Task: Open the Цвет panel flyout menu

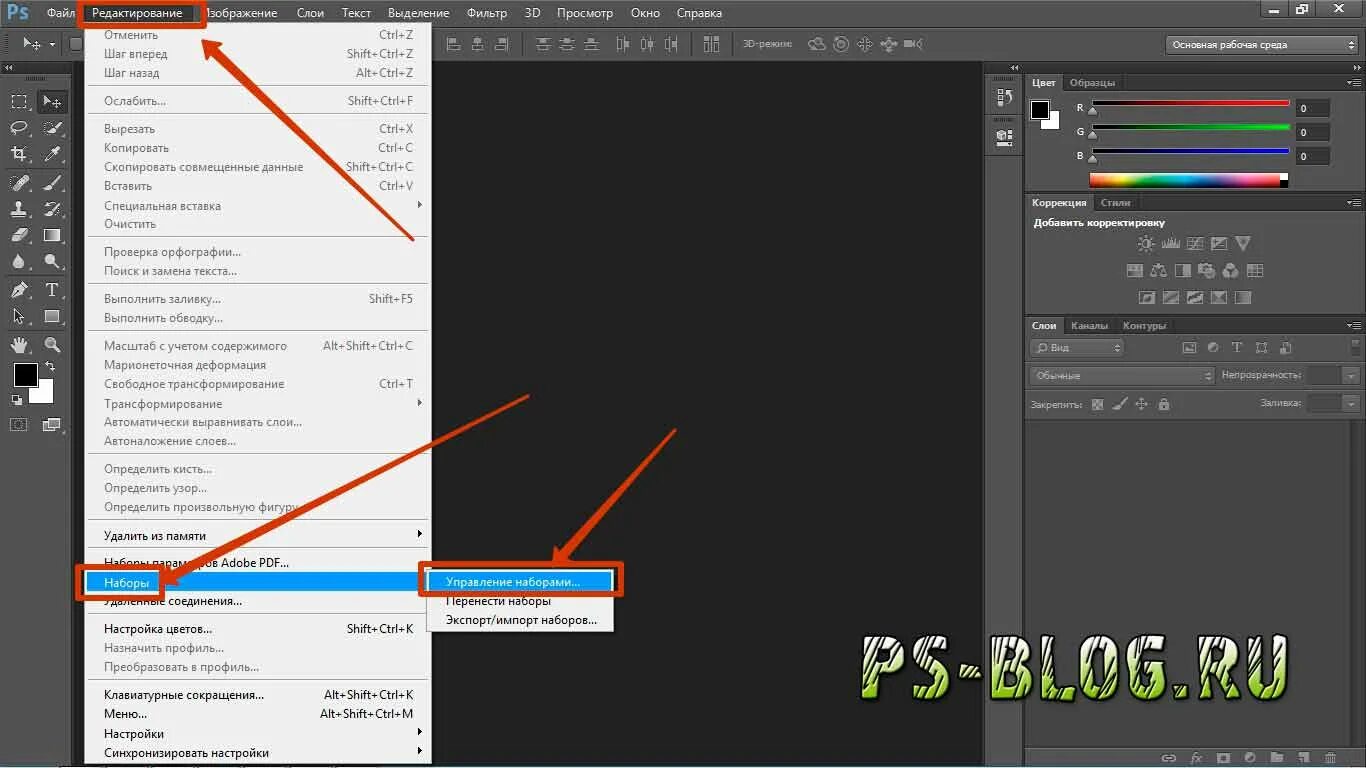Action: (1354, 83)
